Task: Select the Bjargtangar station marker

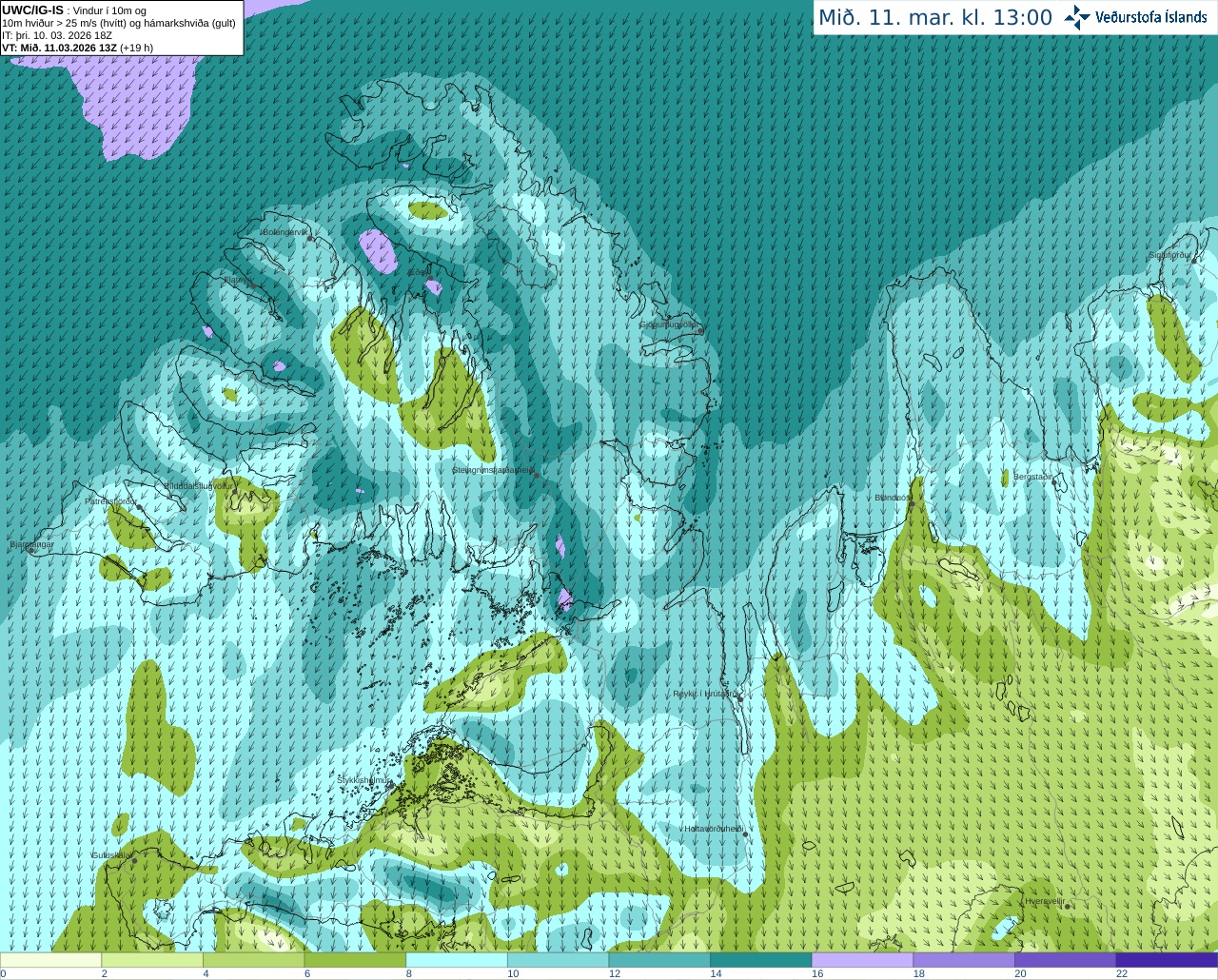Action: click(31, 550)
